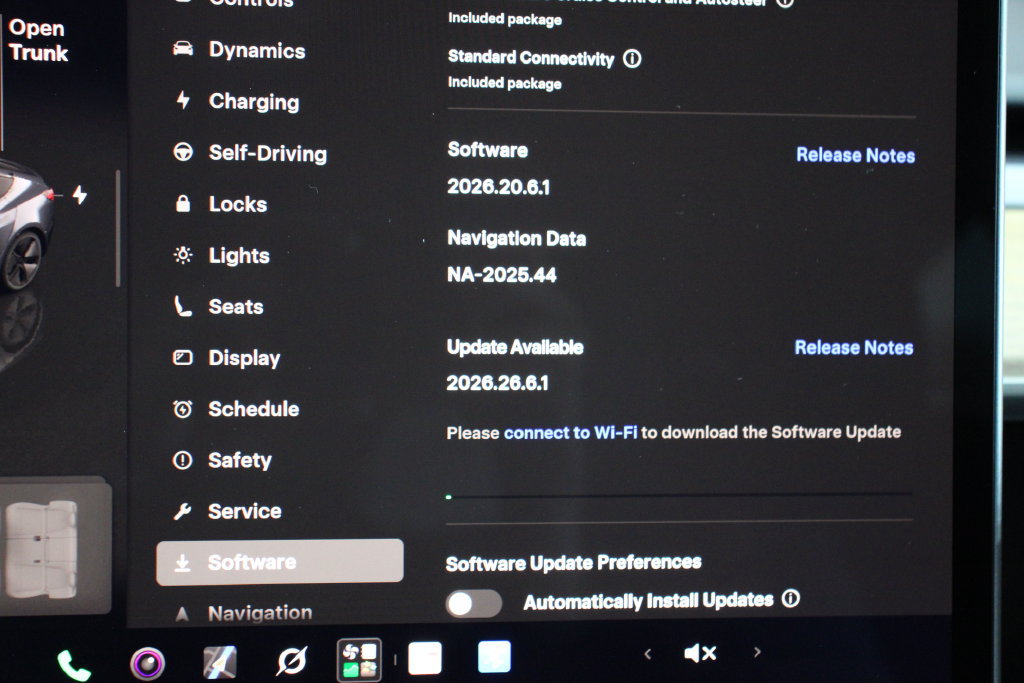Open Release Notes for available update

point(854,347)
